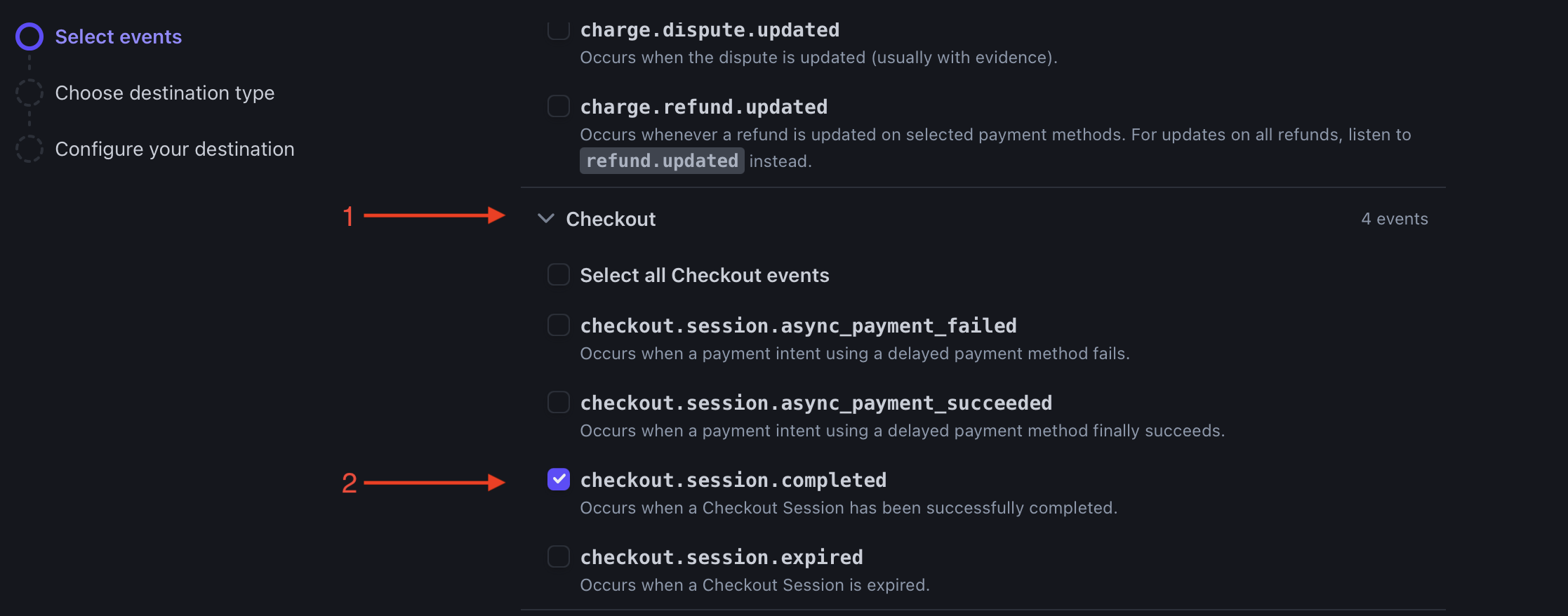
Task: Click the 4 events count label
Action: tap(1394, 219)
